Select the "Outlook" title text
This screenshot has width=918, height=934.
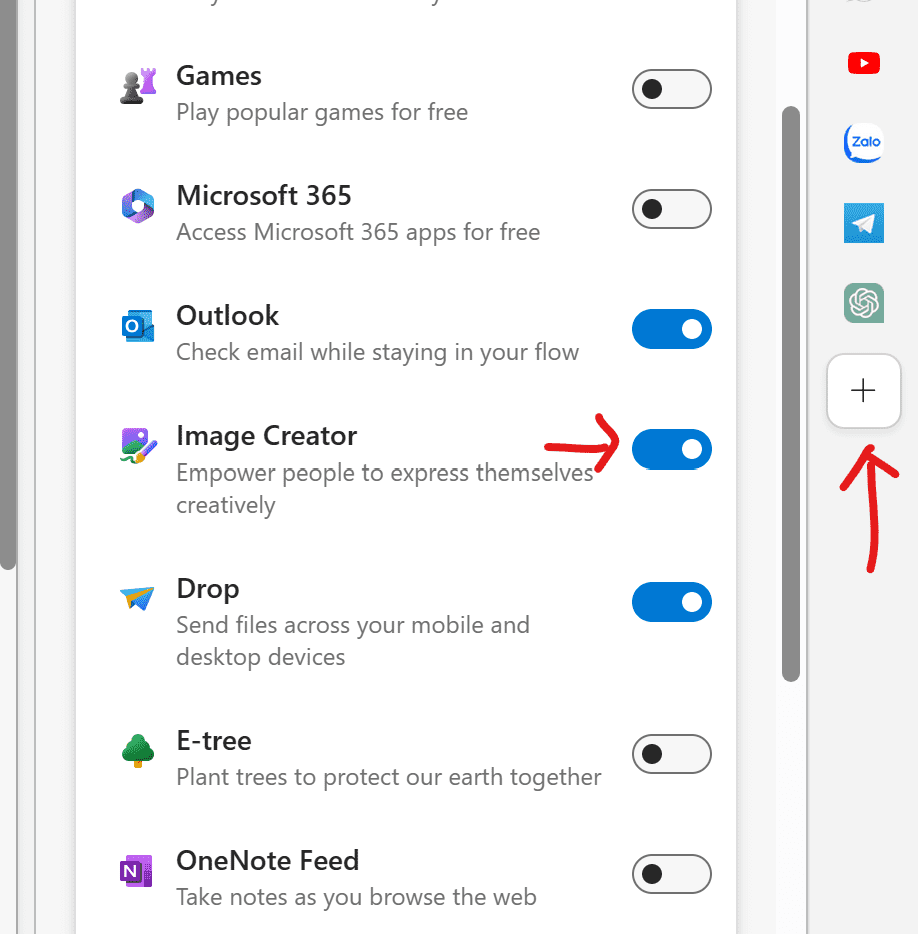click(228, 316)
